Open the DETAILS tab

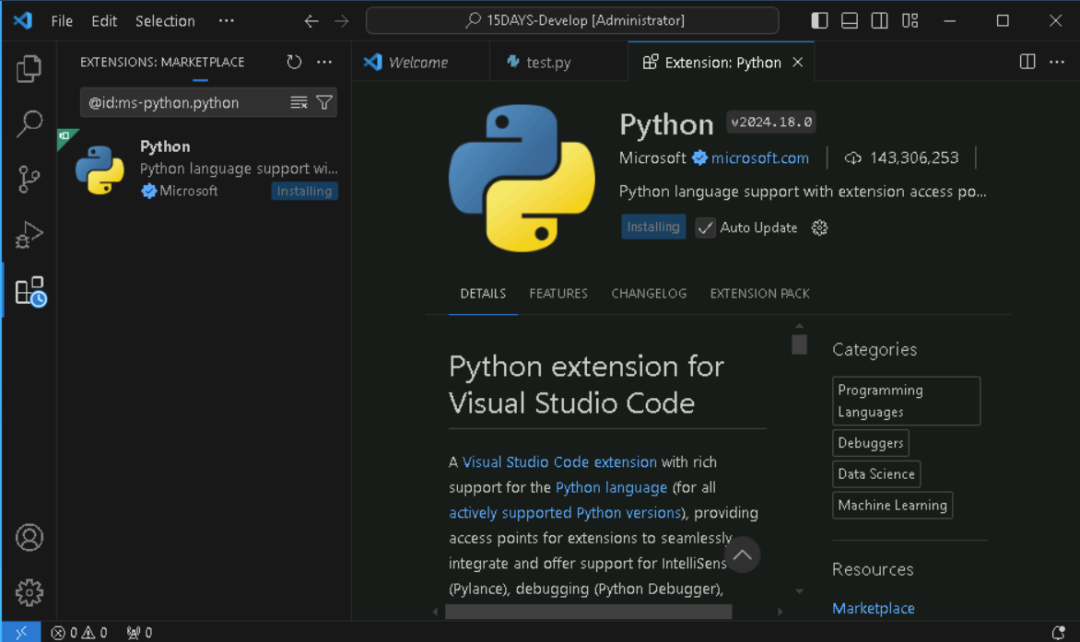(483, 293)
